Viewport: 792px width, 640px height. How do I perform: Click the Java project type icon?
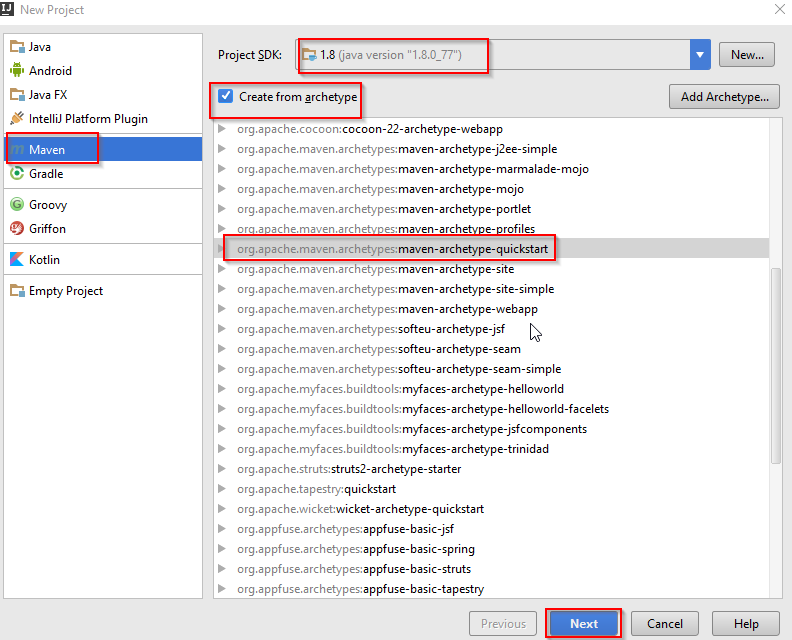click(x=17, y=46)
